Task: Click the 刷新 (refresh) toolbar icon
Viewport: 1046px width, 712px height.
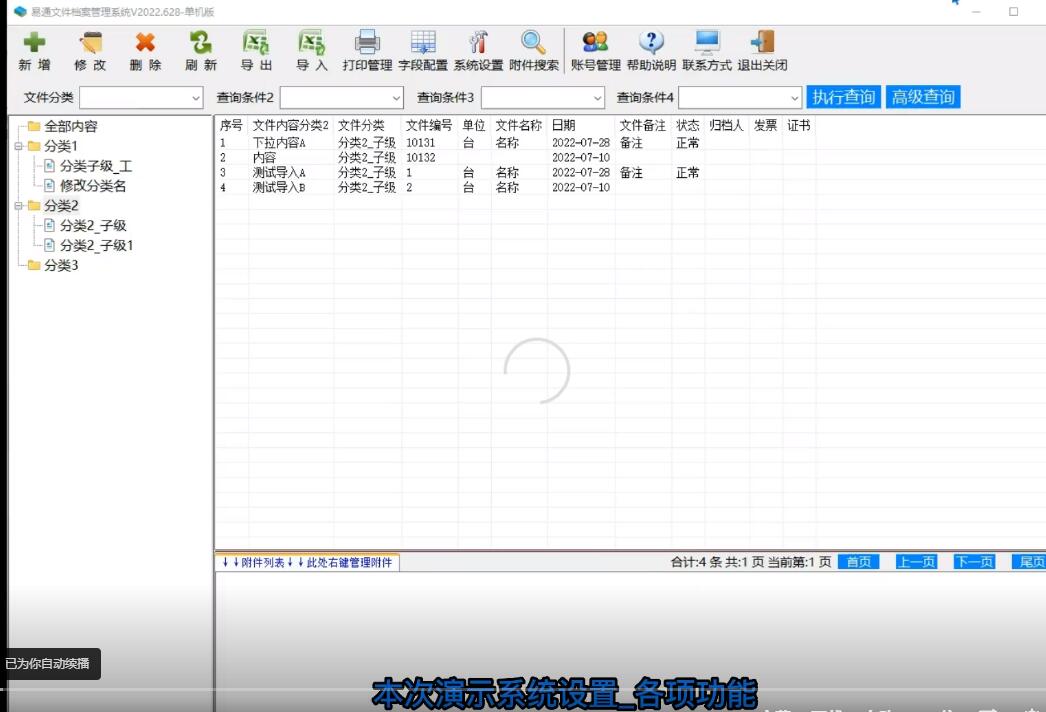Action: [200, 43]
